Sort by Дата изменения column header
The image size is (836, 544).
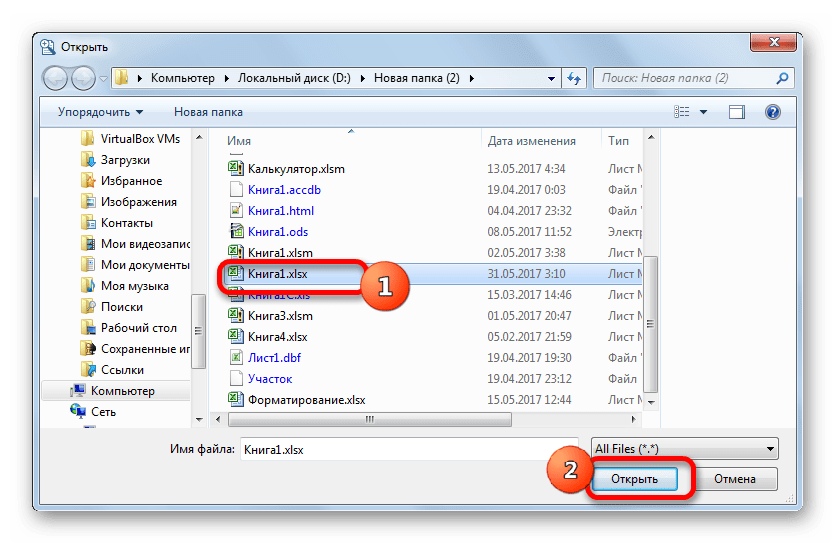point(531,141)
